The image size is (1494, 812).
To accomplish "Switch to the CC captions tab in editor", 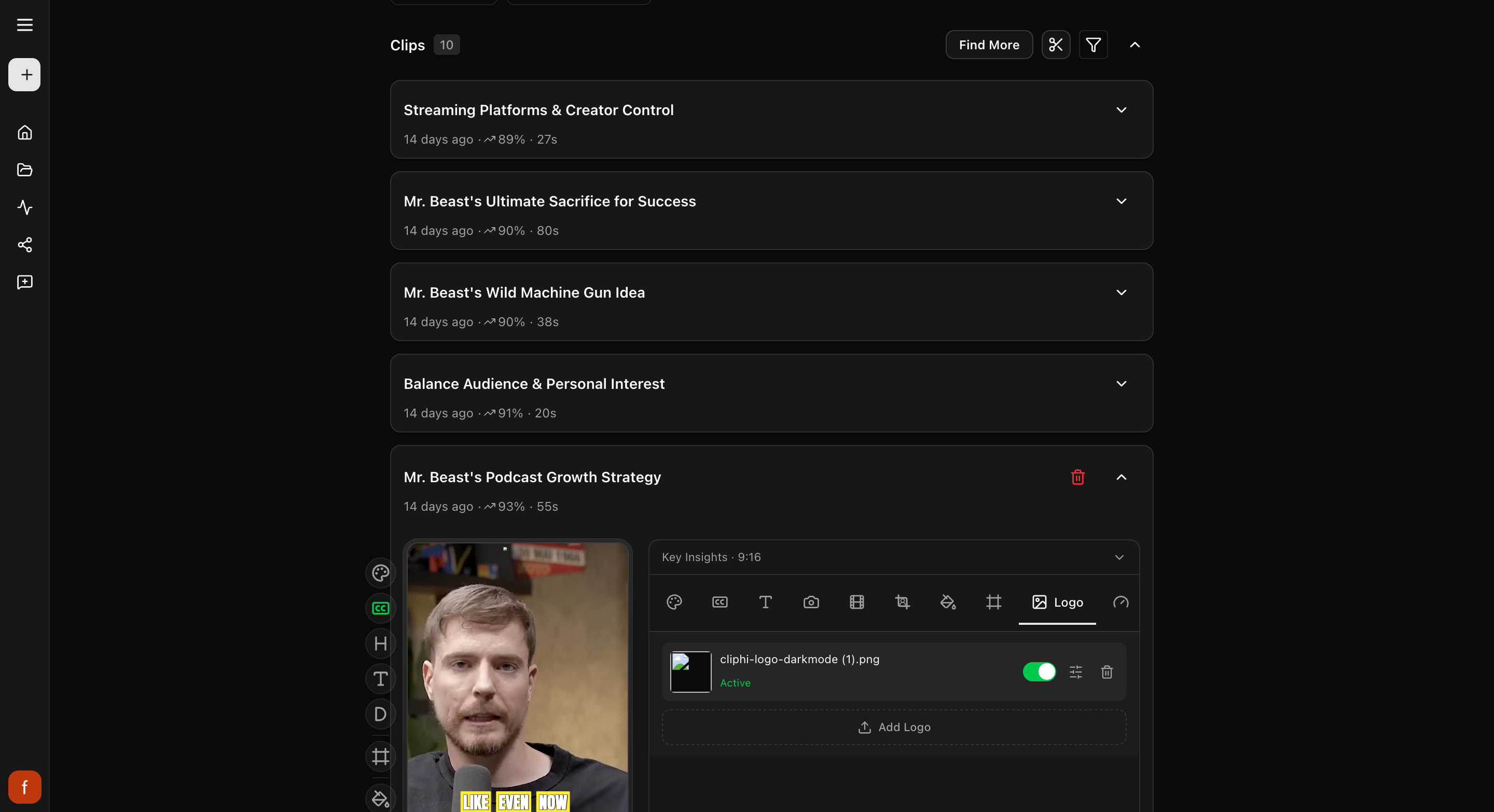I will tap(720, 602).
